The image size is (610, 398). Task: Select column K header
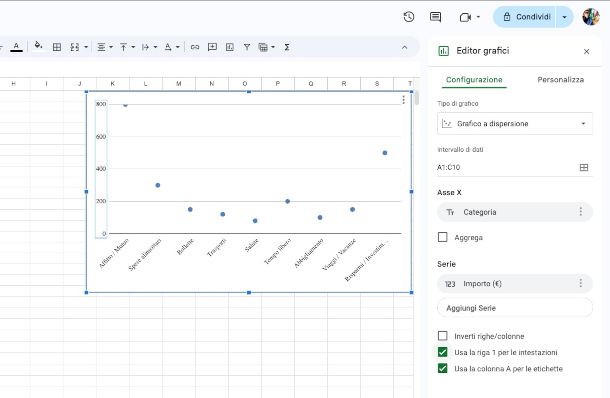coord(112,84)
